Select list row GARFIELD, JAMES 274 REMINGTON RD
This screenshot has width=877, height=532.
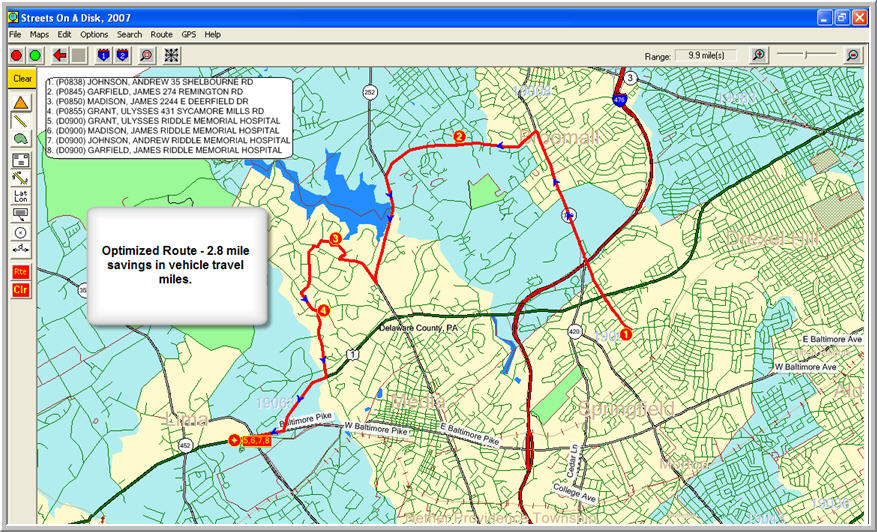[145, 91]
